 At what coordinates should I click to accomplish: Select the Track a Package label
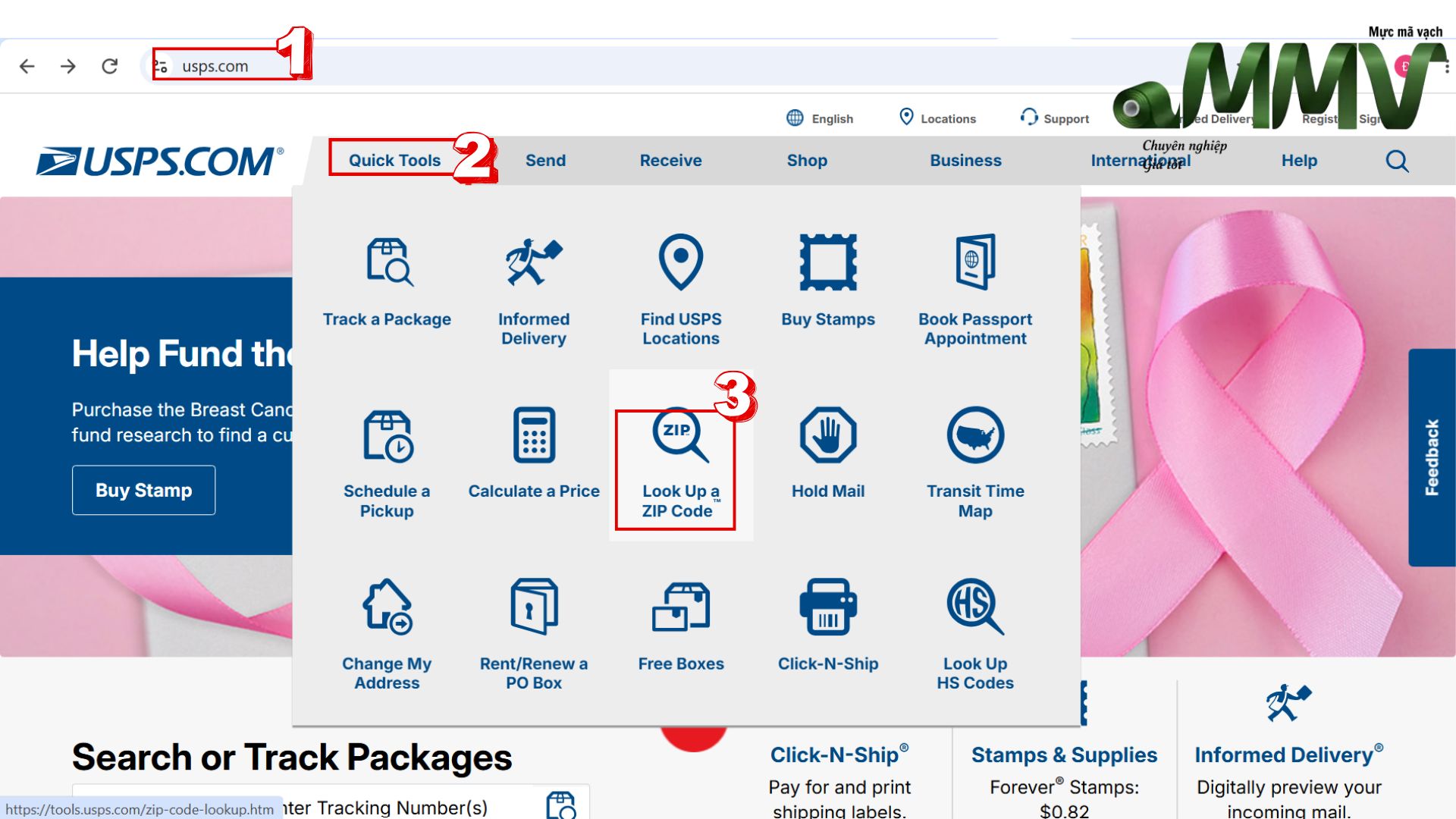[387, 319]
